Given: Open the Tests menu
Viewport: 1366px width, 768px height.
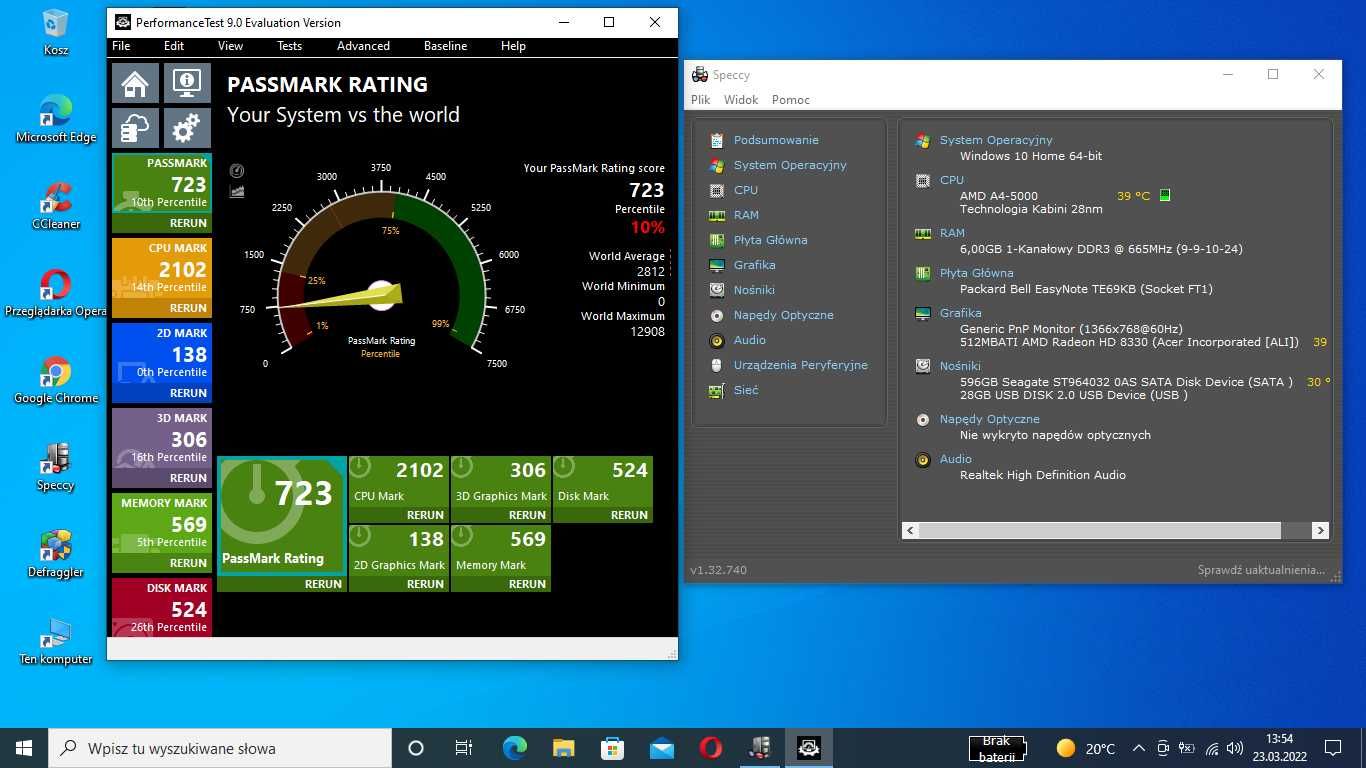Looking at the screenshot, I should point(289,46).
